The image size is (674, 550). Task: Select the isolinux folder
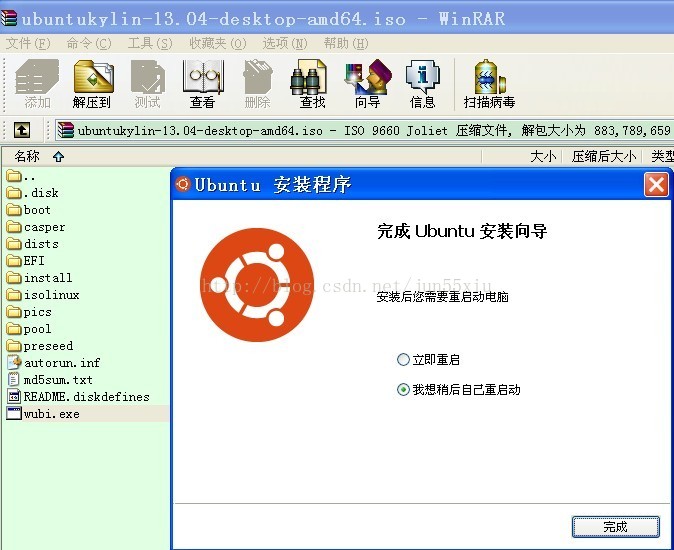pyautogui.click(x=43, y=295)
